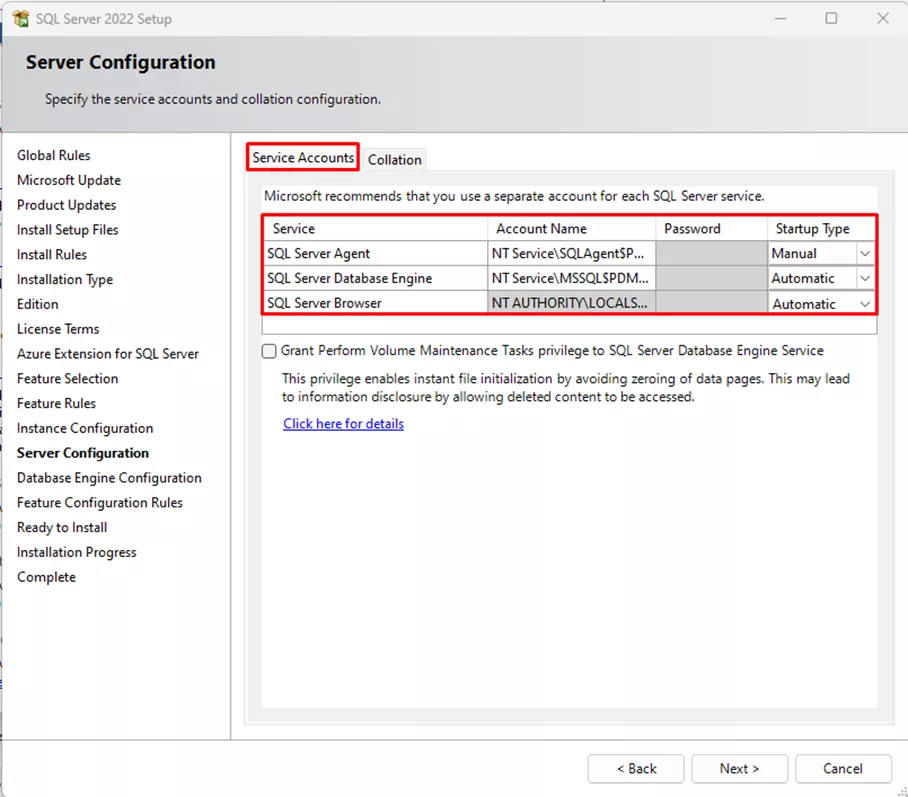Screen dimensions: 908x797
Task: Click Installation Type in the sidebar
Action: [65, 280]
